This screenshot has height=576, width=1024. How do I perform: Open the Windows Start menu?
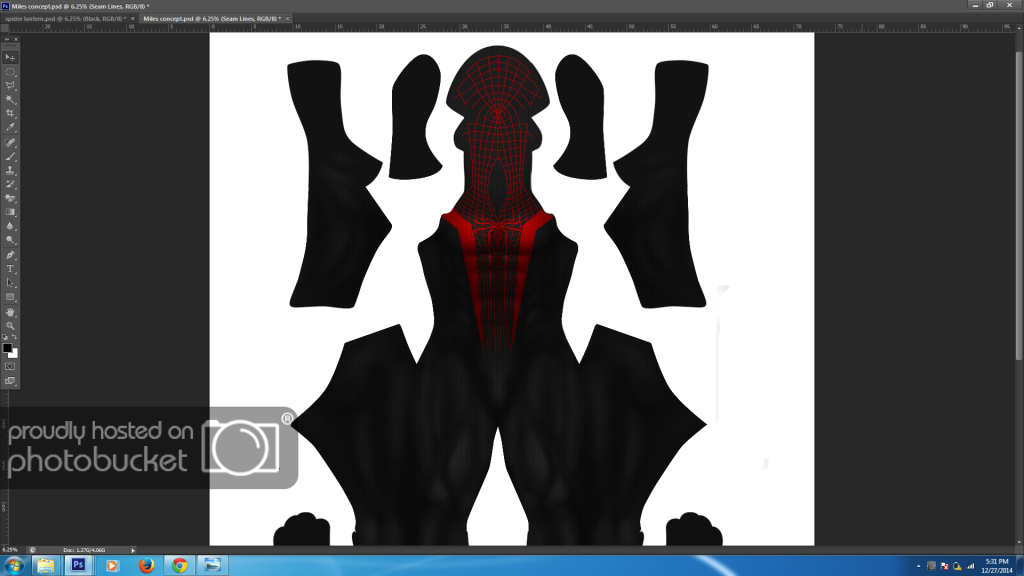click(14, 566)
